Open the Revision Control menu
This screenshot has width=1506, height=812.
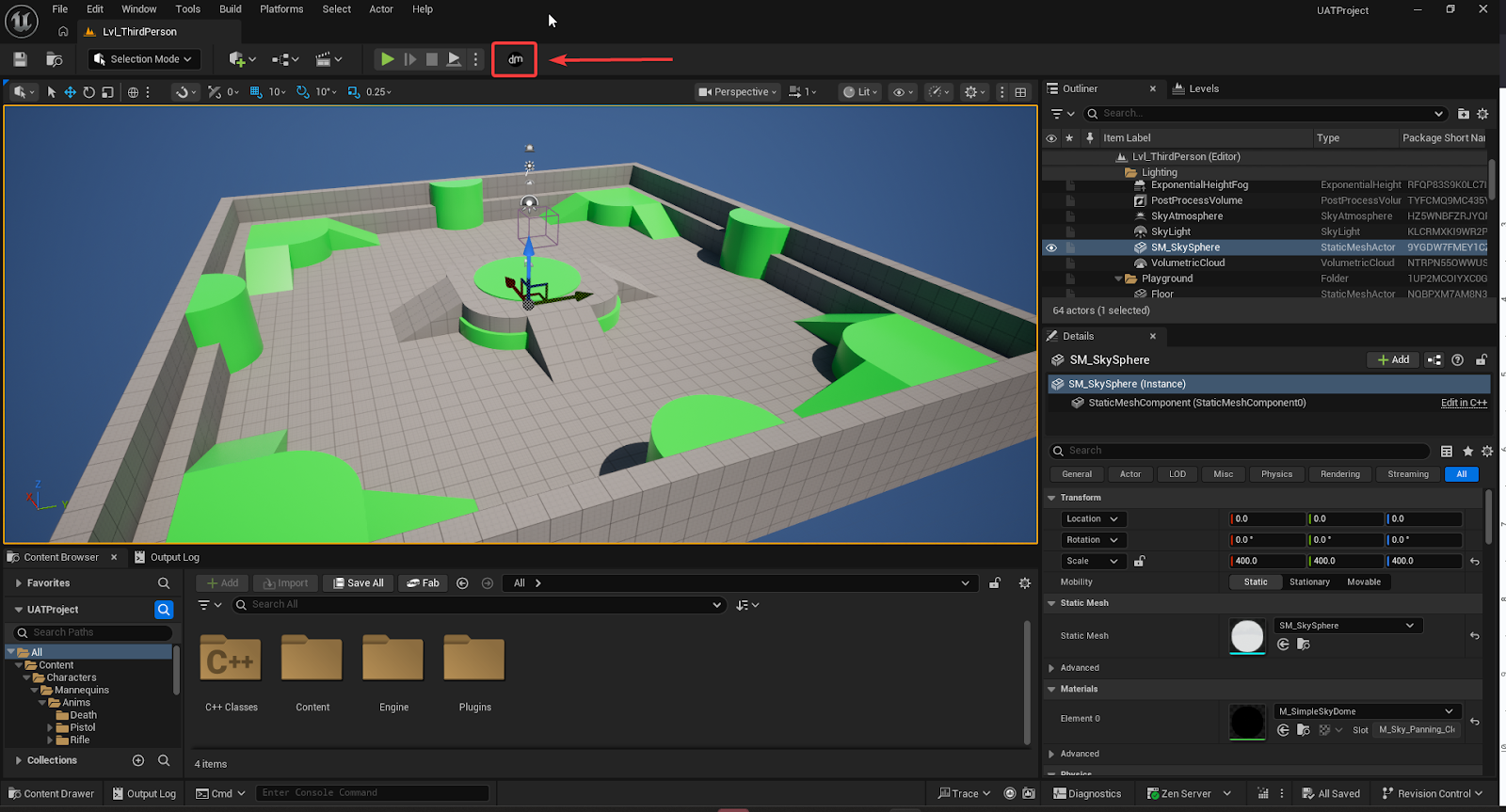1433,794
